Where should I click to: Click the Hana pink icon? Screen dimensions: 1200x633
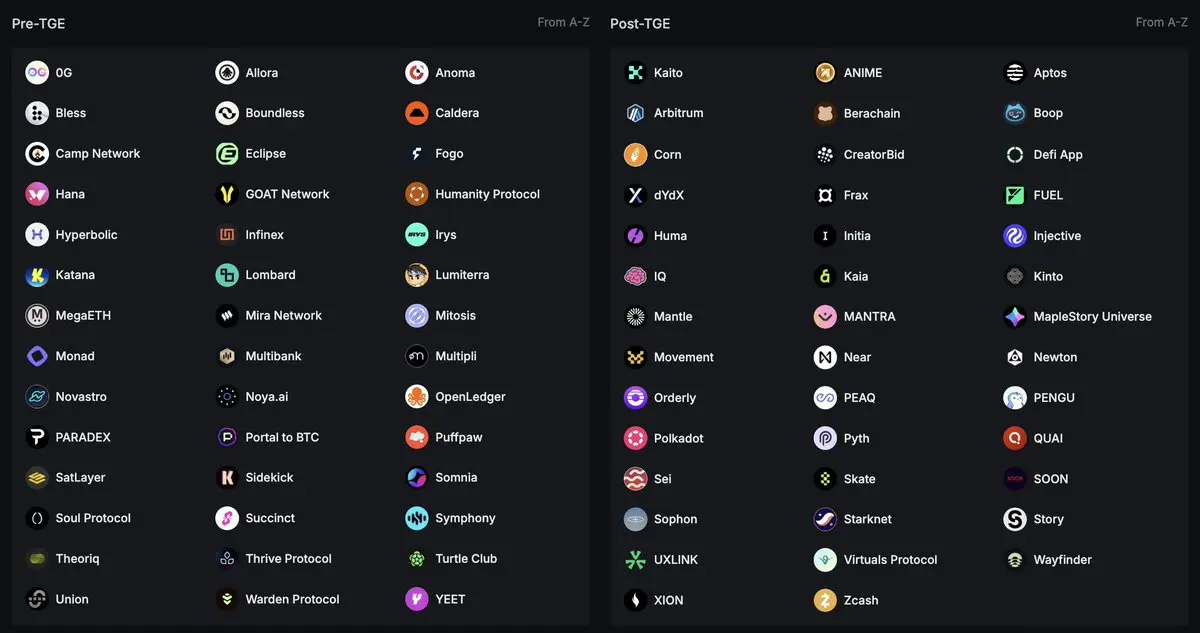(37, 194)
